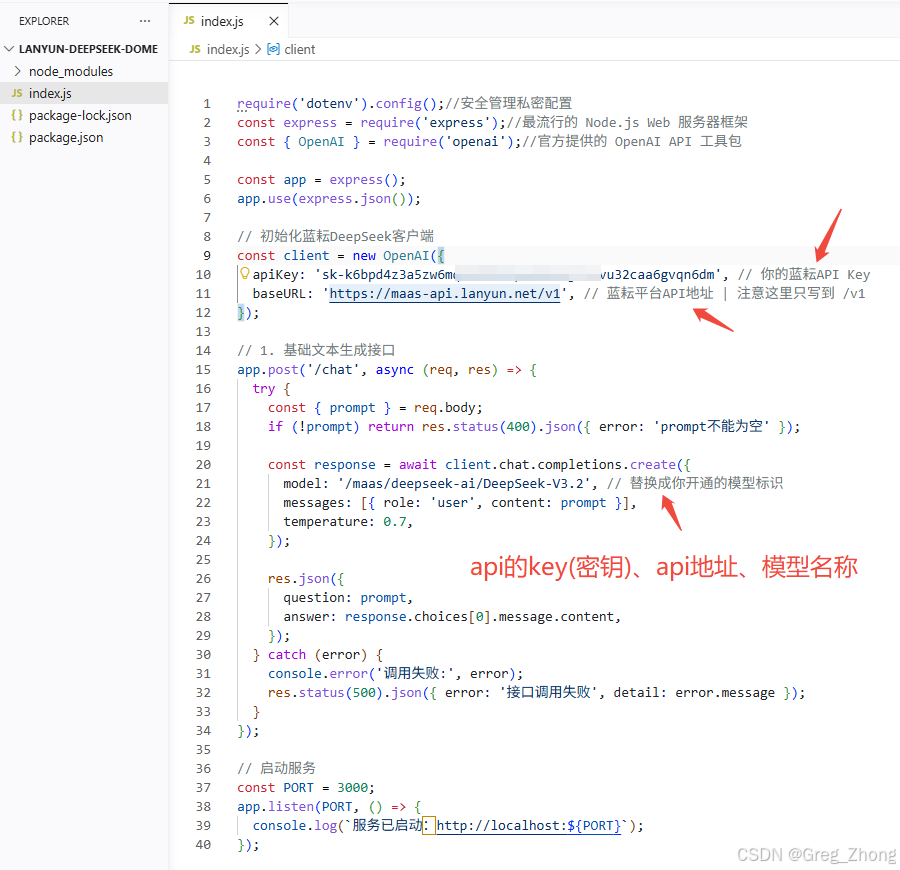This screenshot has height=870, width=900.
Task: Click status(400) on line 18
Action: pyautogui.click(x=495, y=426)
